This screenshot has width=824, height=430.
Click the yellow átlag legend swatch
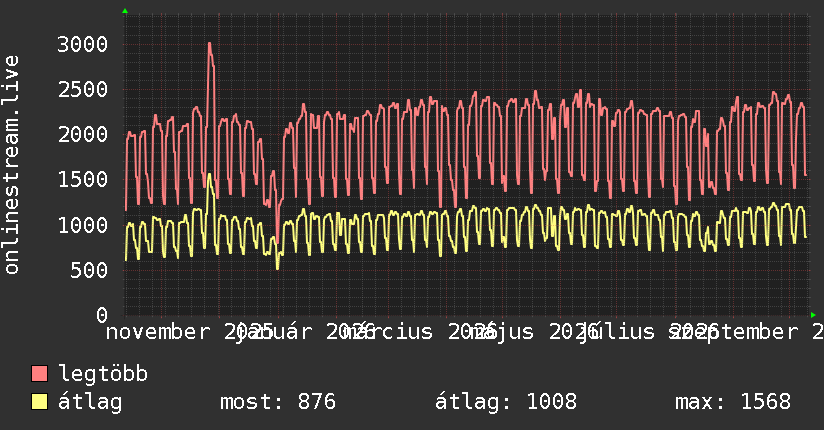click(x=39, y=401)
